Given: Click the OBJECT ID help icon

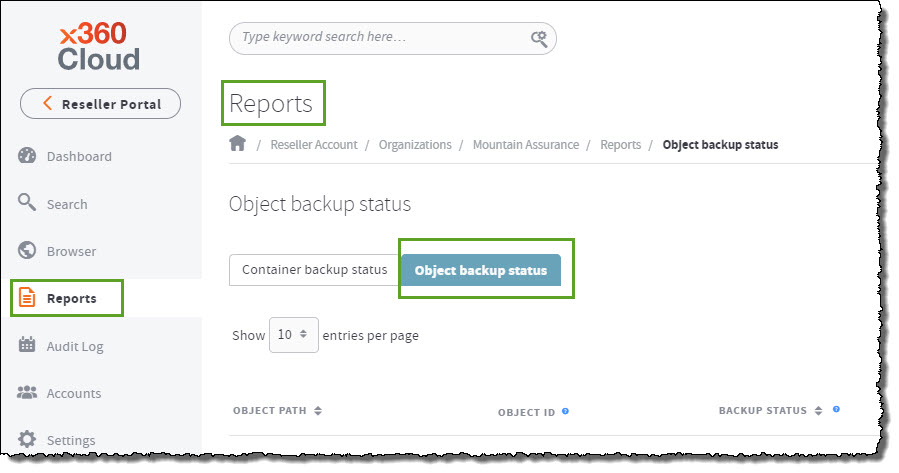Looking at the screenshot, I should (565, 411).
